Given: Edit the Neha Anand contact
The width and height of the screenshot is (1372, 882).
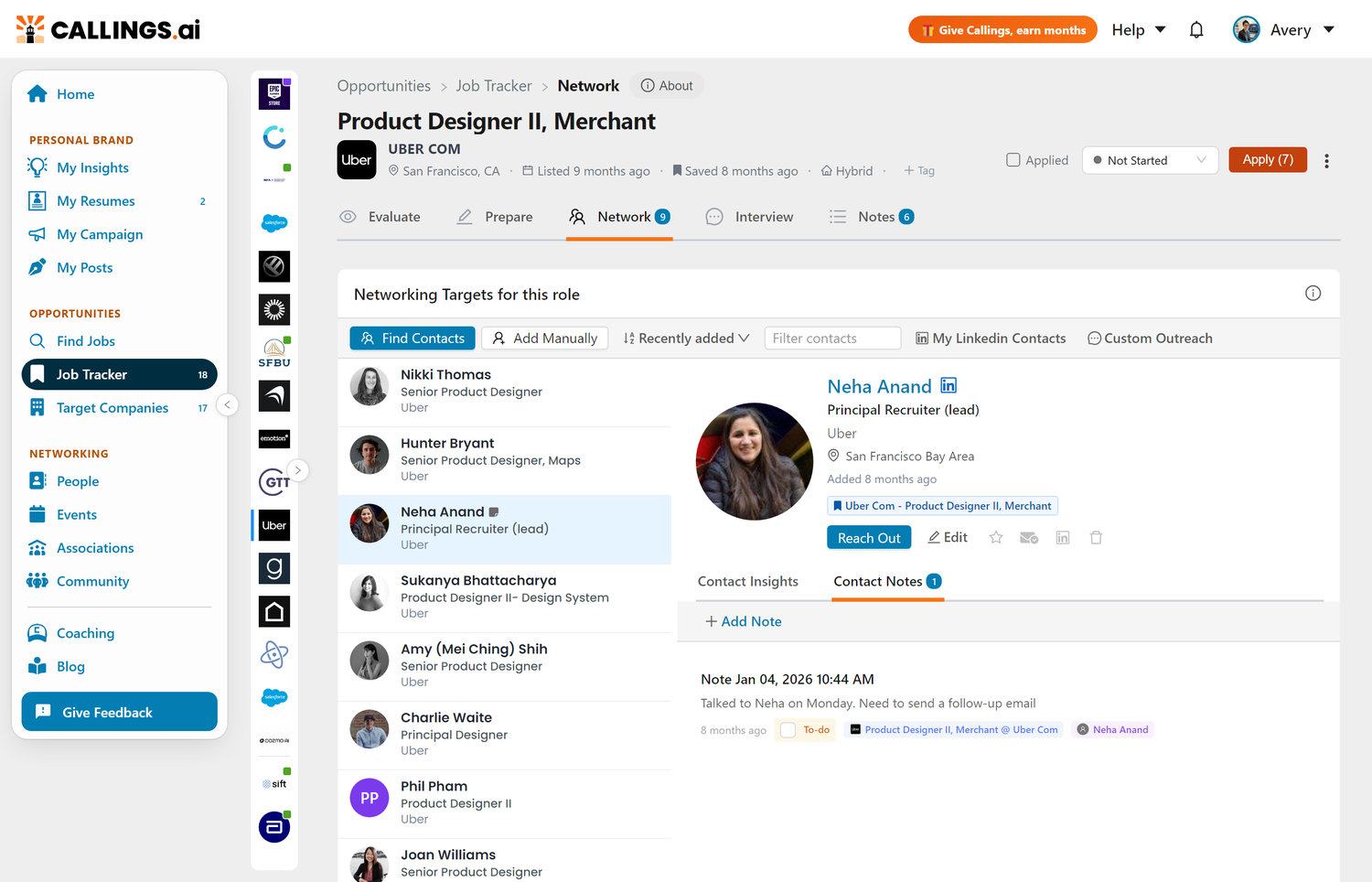Looking at the screenshot, I should [948, 538].
